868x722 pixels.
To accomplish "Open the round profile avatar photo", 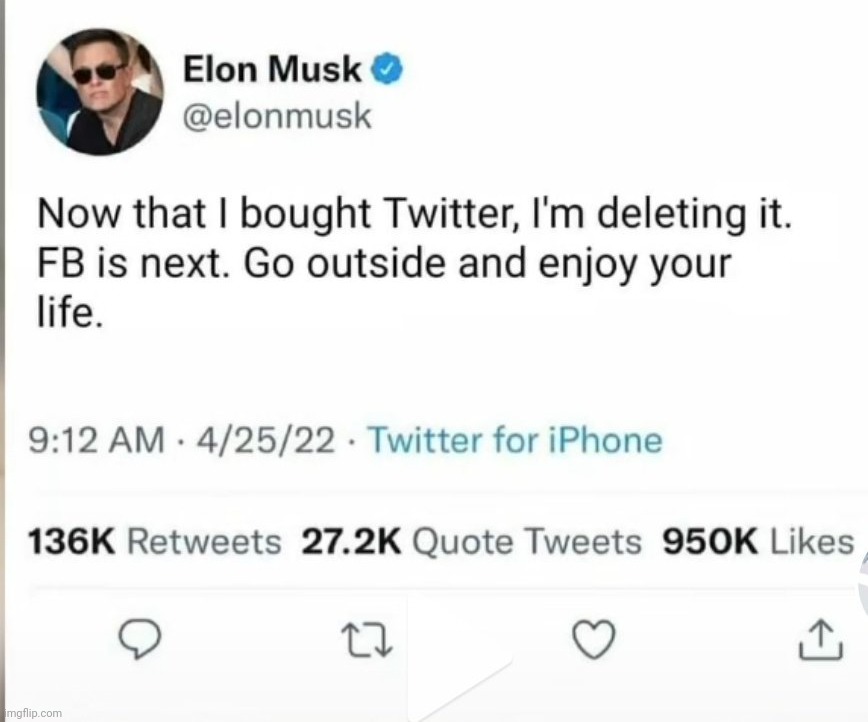I will pos(100,91).
